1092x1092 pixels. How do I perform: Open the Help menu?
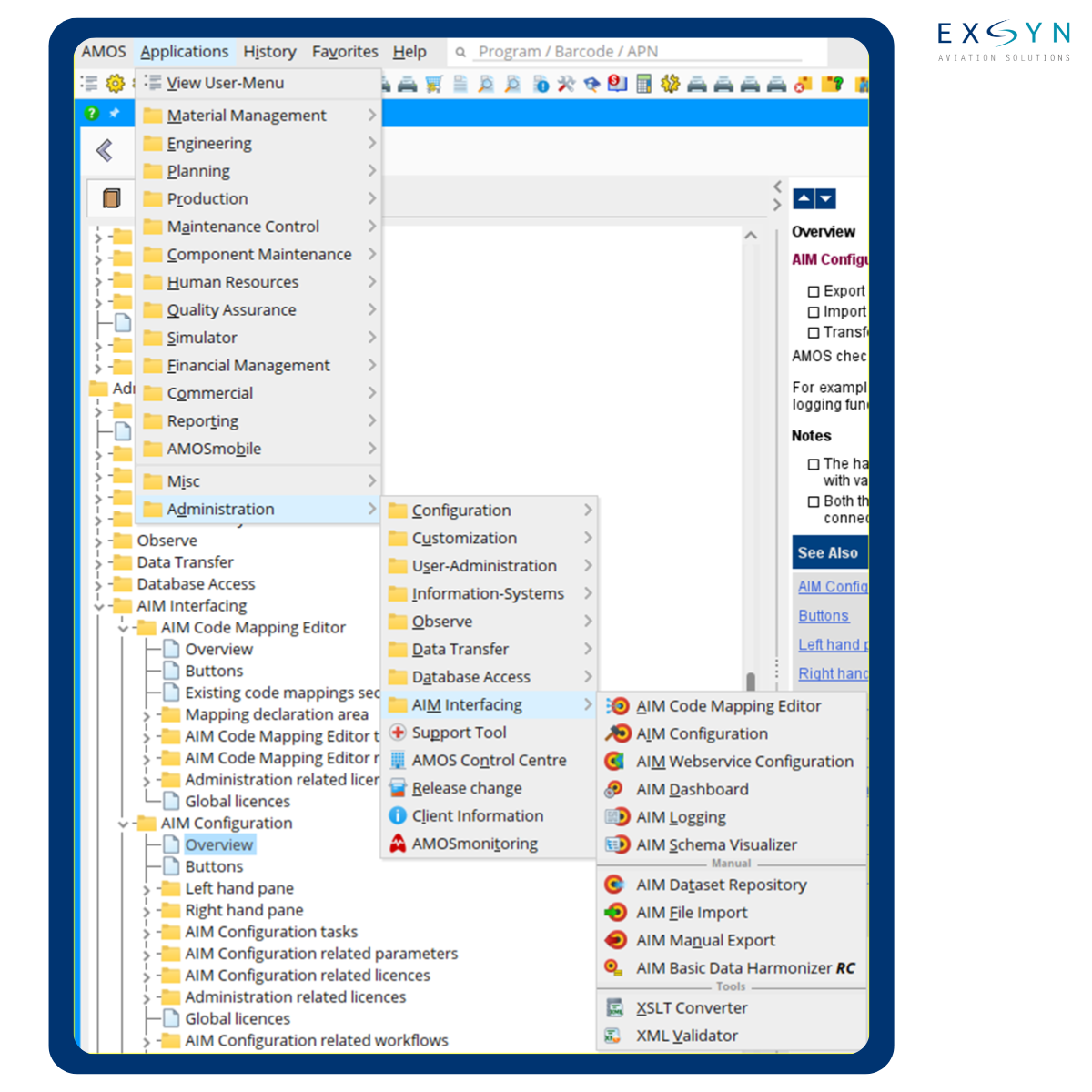409,52
